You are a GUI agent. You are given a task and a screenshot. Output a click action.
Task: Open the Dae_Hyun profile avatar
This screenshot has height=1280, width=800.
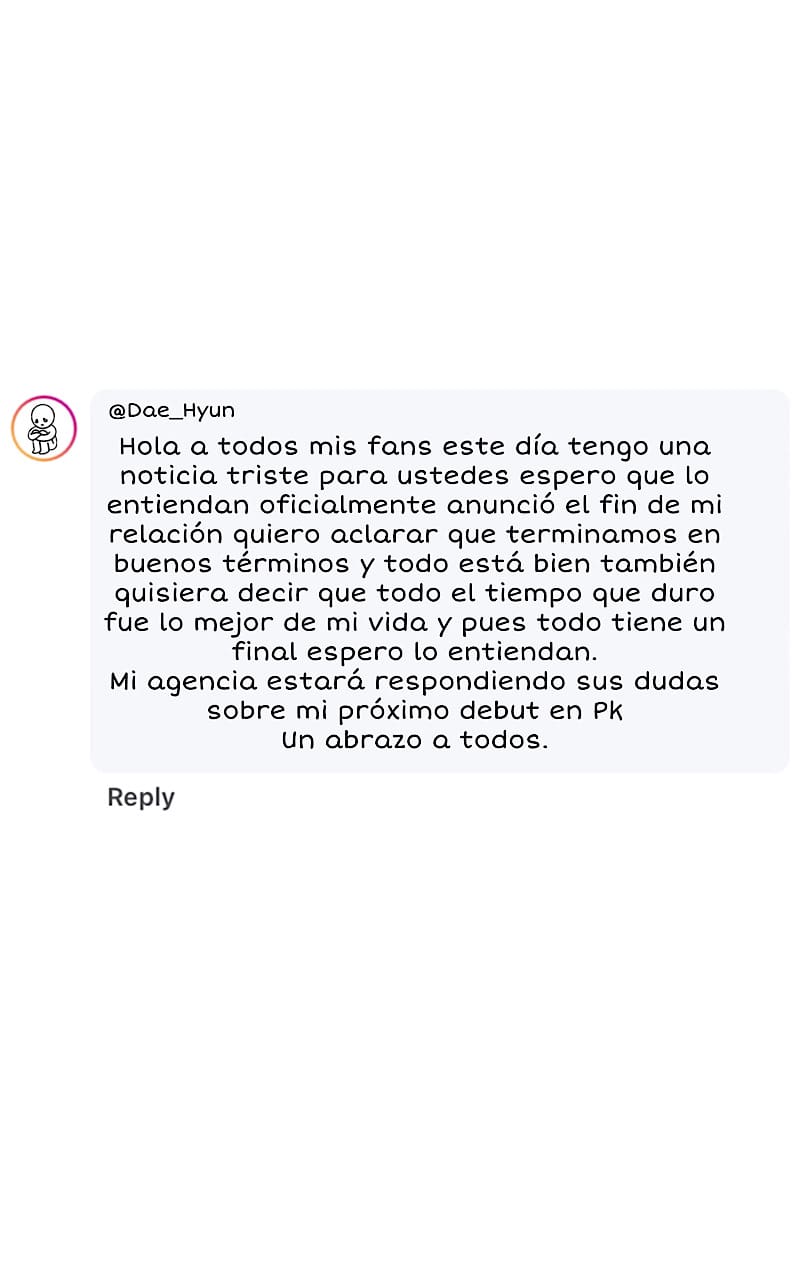(44, 428)
